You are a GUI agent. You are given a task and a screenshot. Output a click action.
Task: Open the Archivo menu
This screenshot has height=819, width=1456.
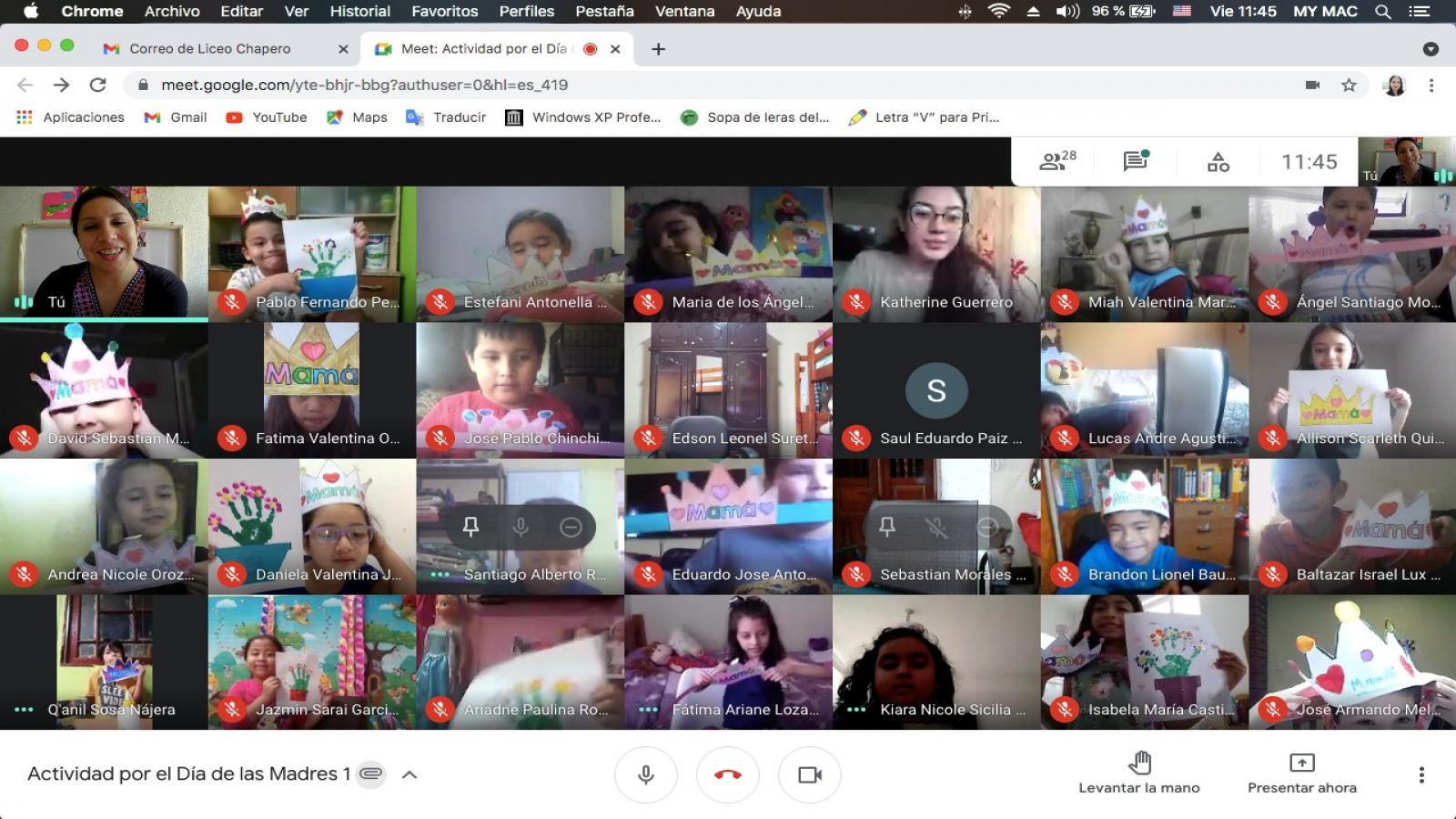(x=172, y=11)
